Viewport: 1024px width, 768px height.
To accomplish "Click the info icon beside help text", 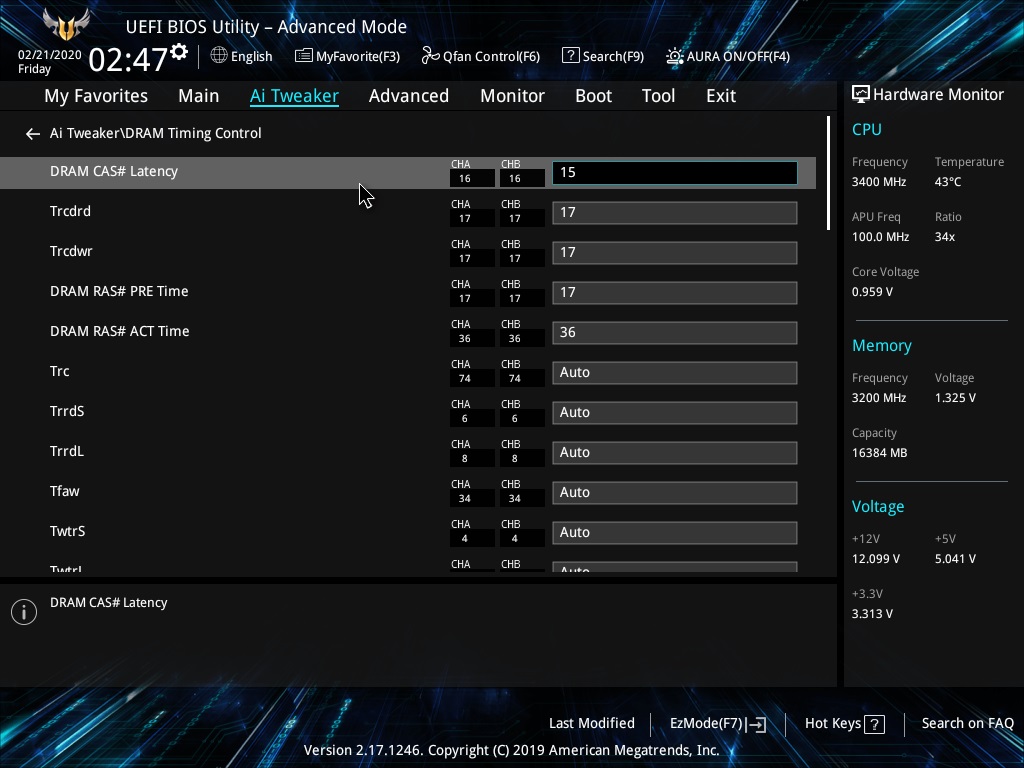I will coord(24,612).
